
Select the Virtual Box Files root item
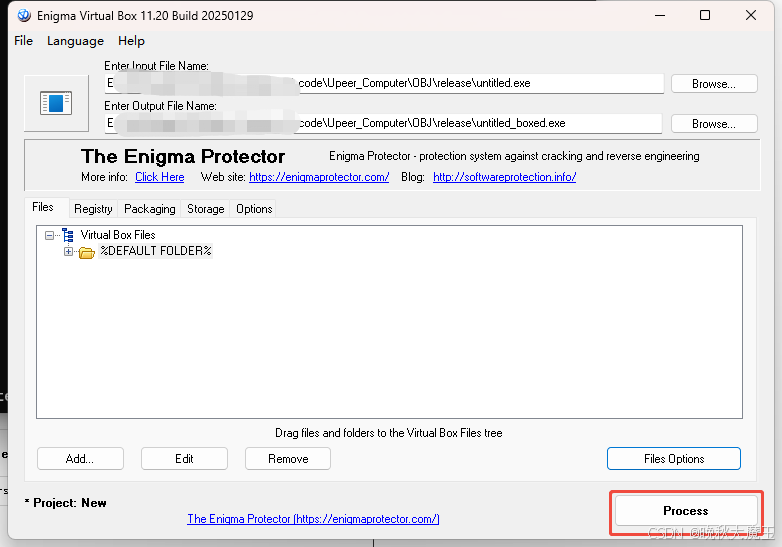coord(118,235)
